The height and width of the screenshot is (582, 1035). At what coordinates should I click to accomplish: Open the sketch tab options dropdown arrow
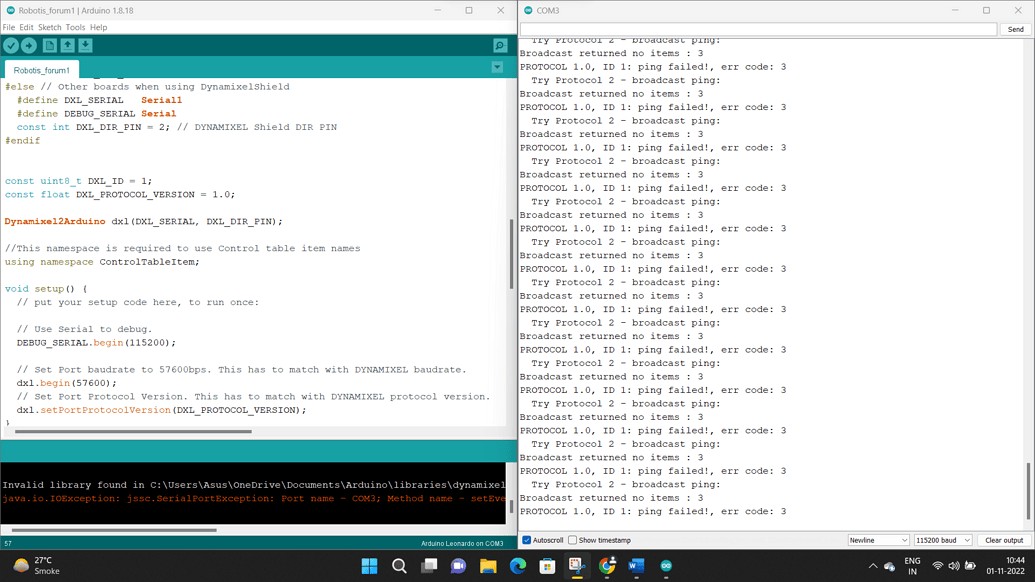tap(496, 66)
